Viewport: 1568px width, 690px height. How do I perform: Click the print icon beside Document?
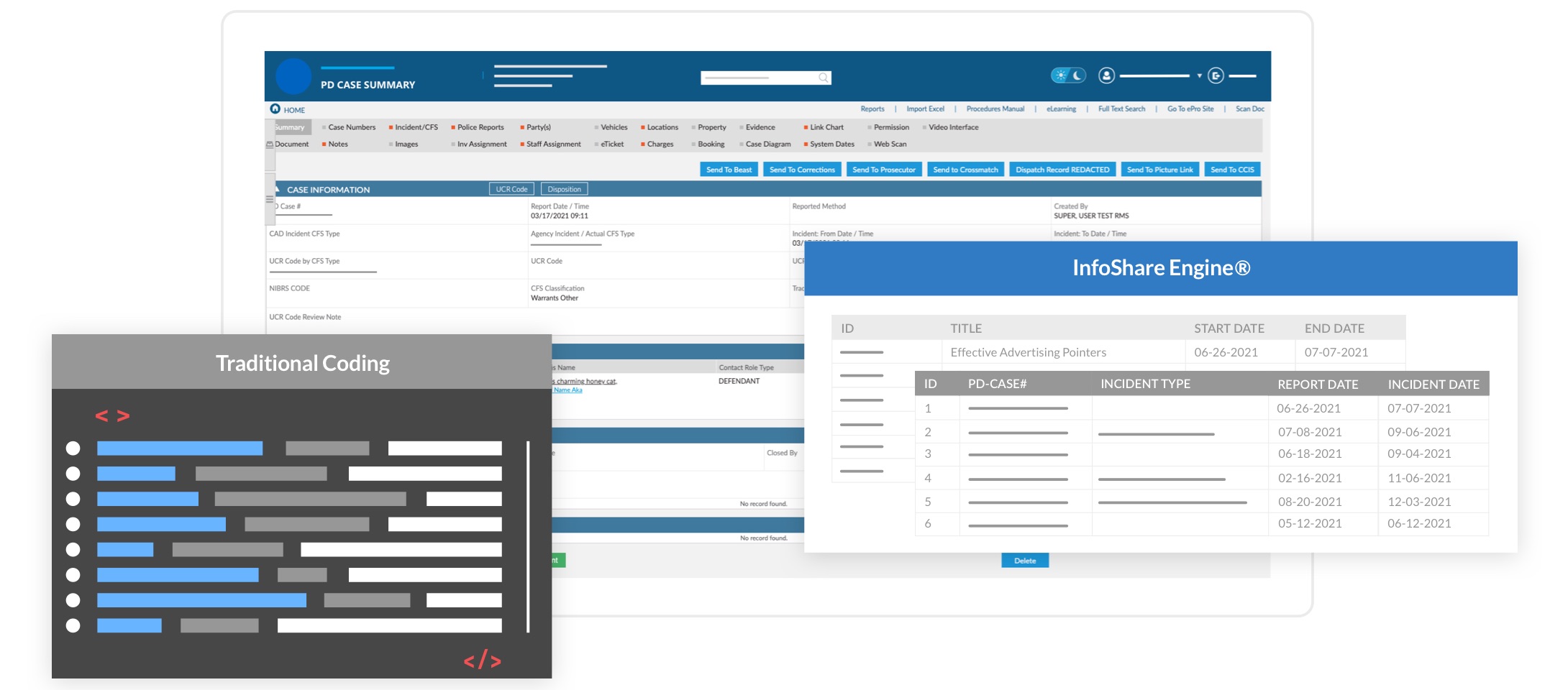tap(270, 144)
